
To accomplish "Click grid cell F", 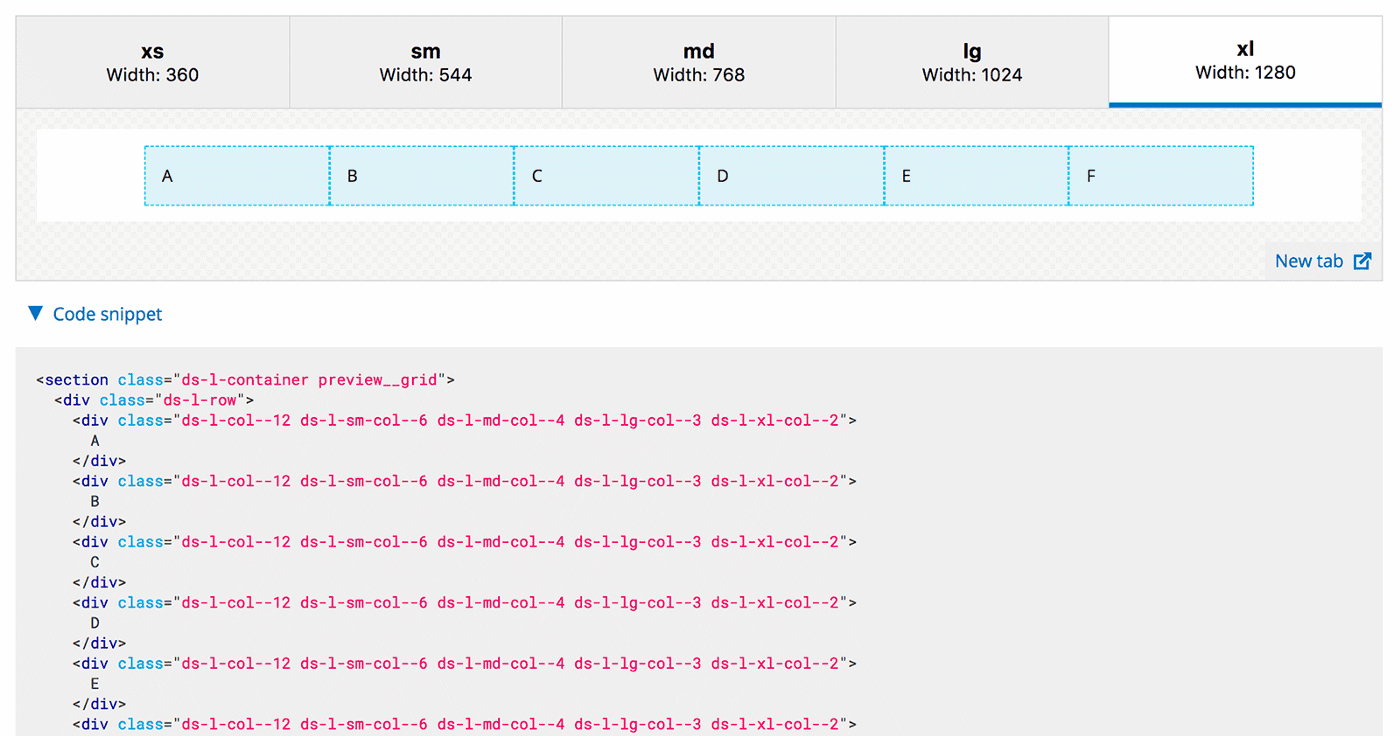I will [x=1160, y=175].
